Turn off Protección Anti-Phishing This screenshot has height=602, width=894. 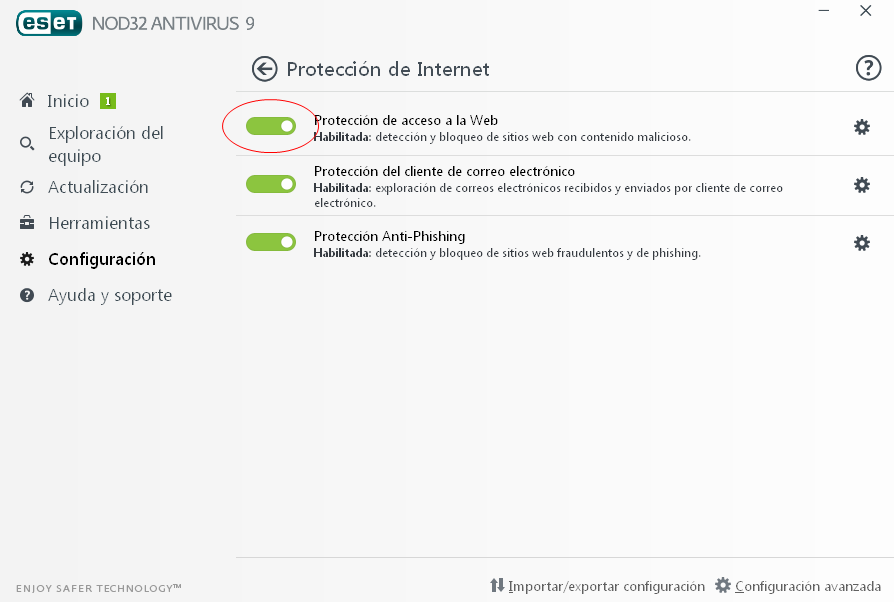[x=270, y=241]
